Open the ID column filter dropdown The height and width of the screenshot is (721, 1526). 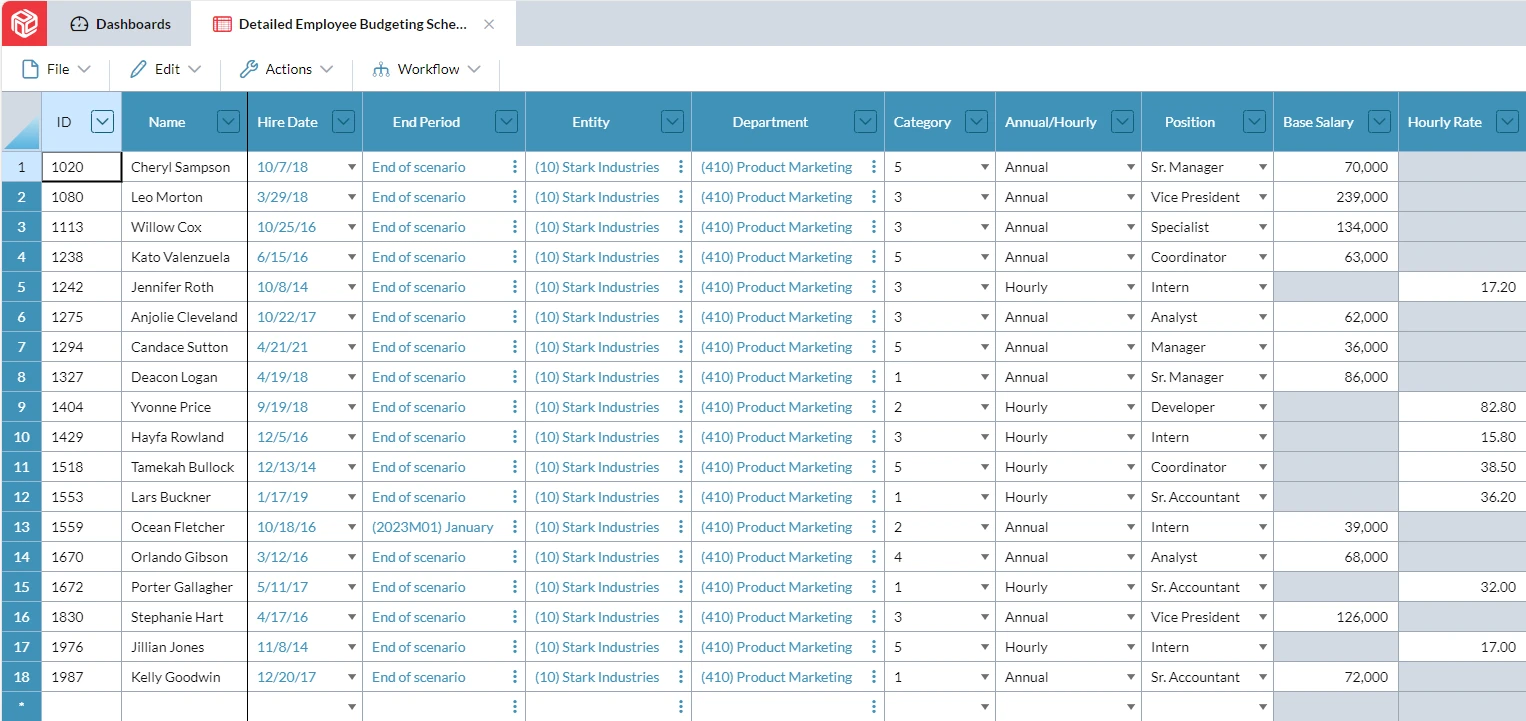tap(102, 122)
